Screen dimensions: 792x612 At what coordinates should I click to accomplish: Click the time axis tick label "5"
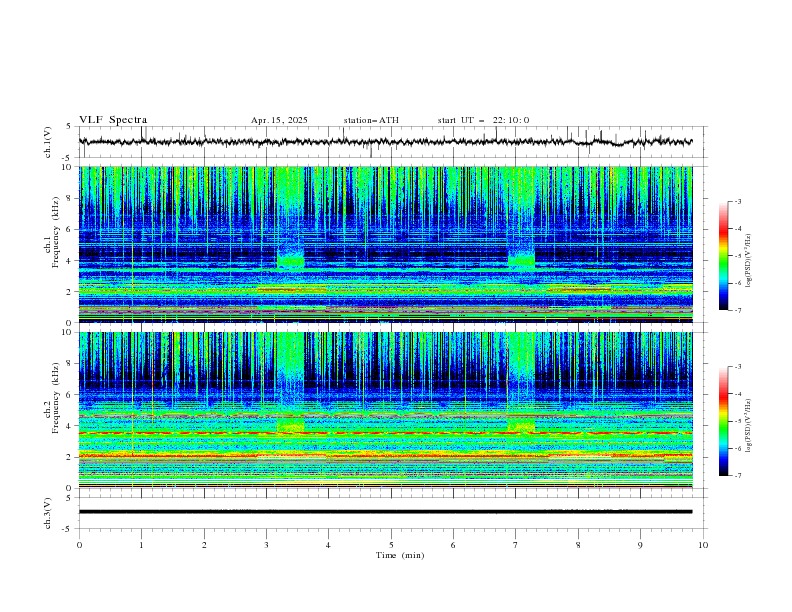pos(391,545)
